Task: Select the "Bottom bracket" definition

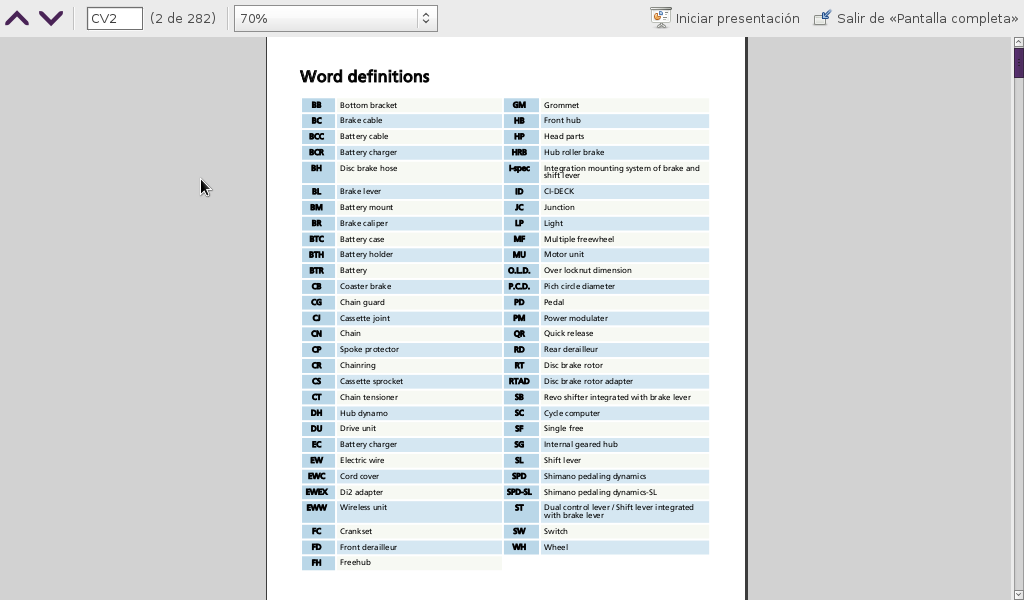Action: [x=368, y=105]
